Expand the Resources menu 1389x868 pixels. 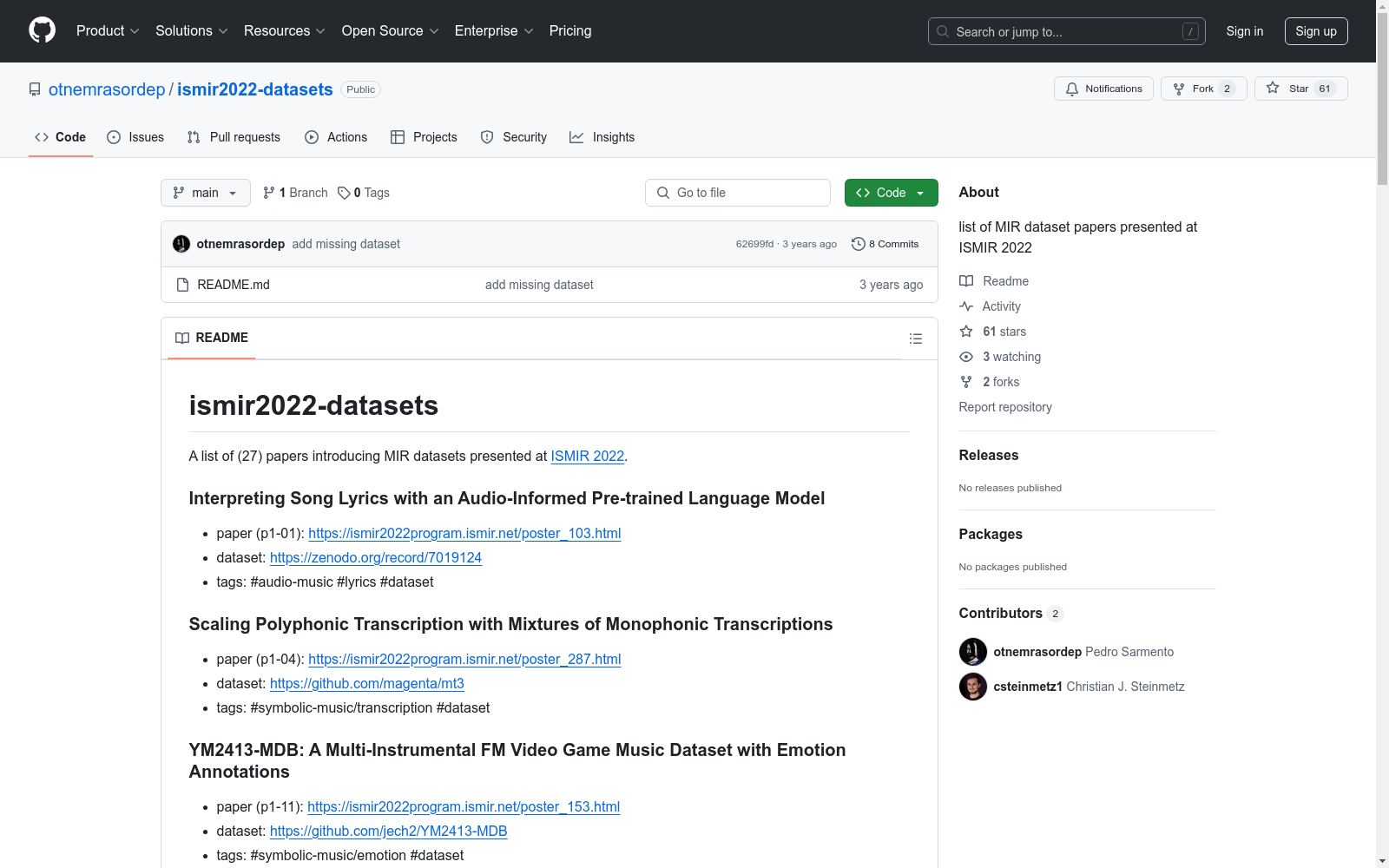[x=285, y=31]
